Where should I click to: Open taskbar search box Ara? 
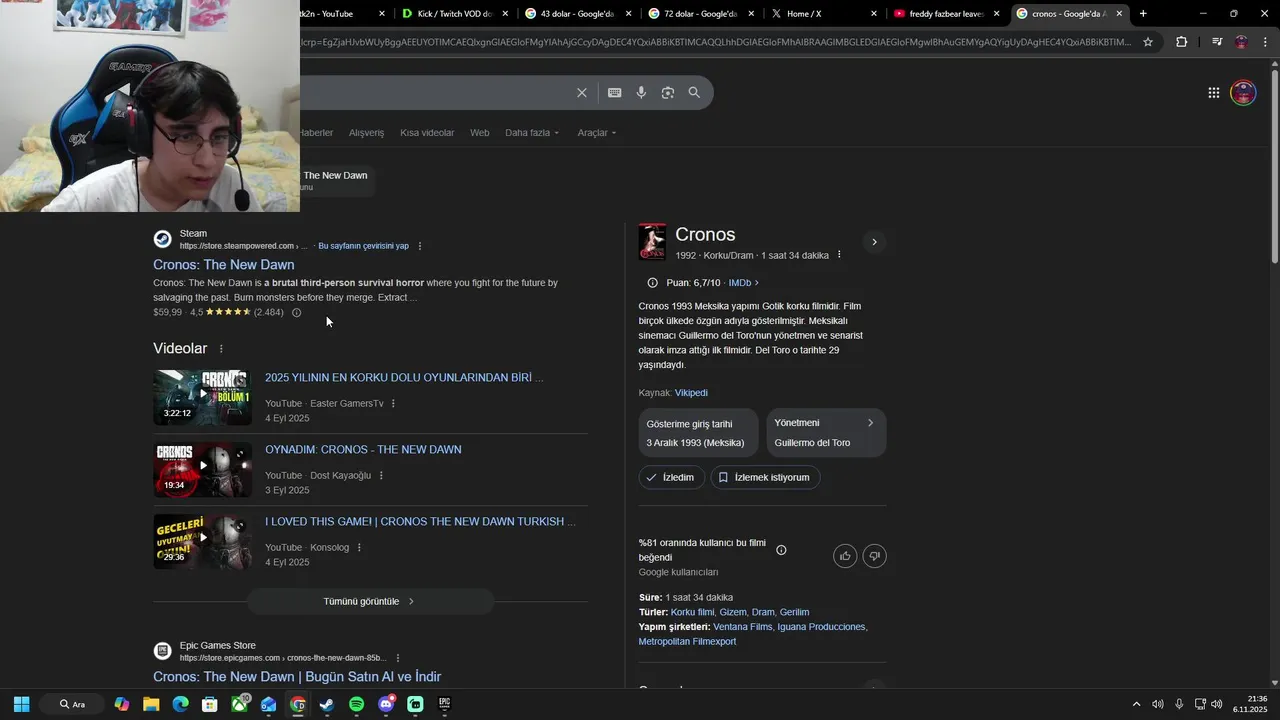pyautogui.click(x=72, y=704)
